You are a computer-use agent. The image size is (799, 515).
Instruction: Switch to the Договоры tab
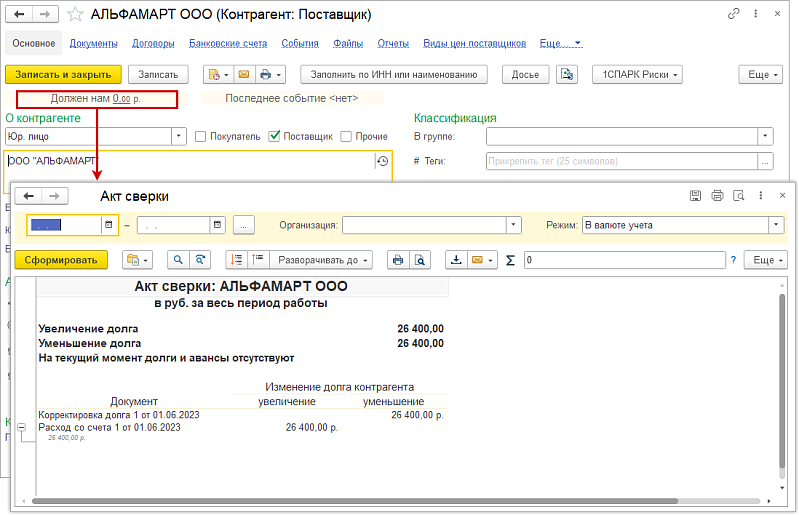[153, 44]
